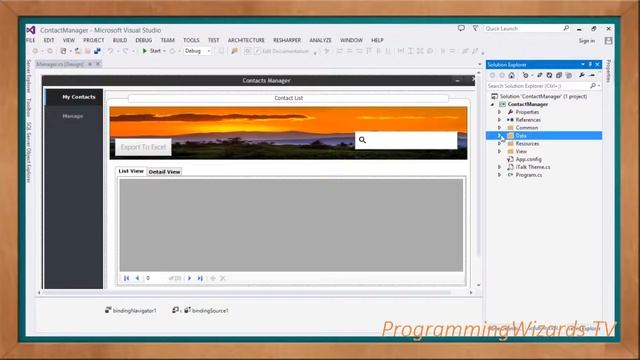This screenshot has width=640, height=360.
Task: Click Refresh icon in Solution Explorer
Action: pos(549,75)
